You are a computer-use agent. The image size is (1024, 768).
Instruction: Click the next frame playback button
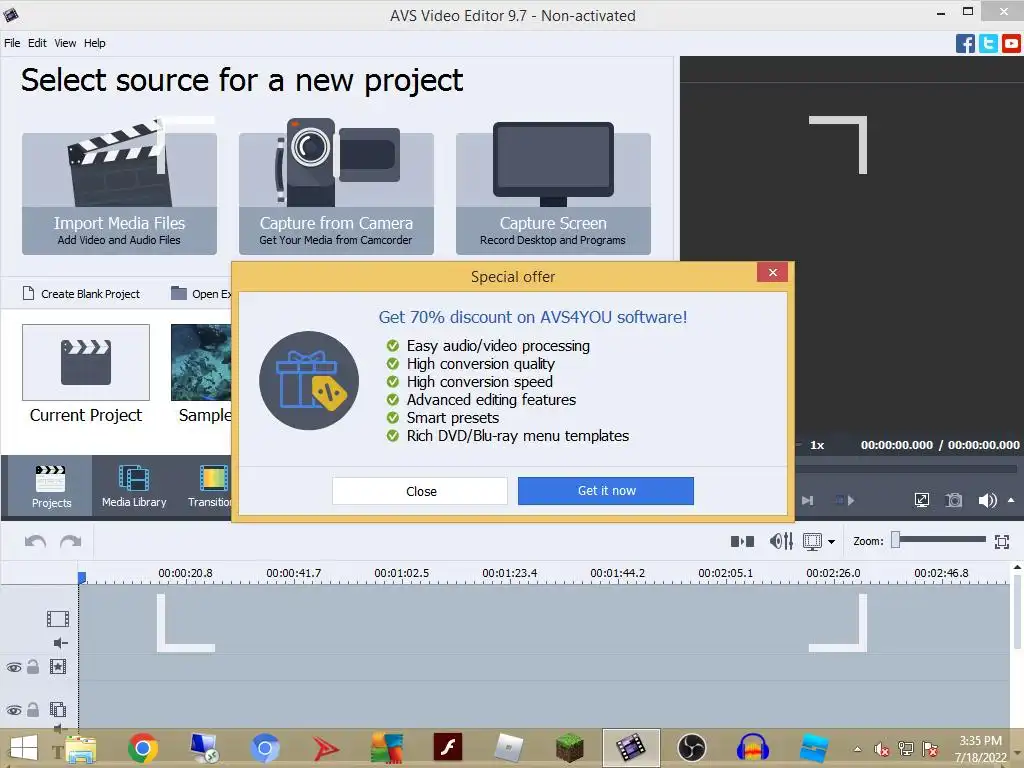(x=808, y=500)
